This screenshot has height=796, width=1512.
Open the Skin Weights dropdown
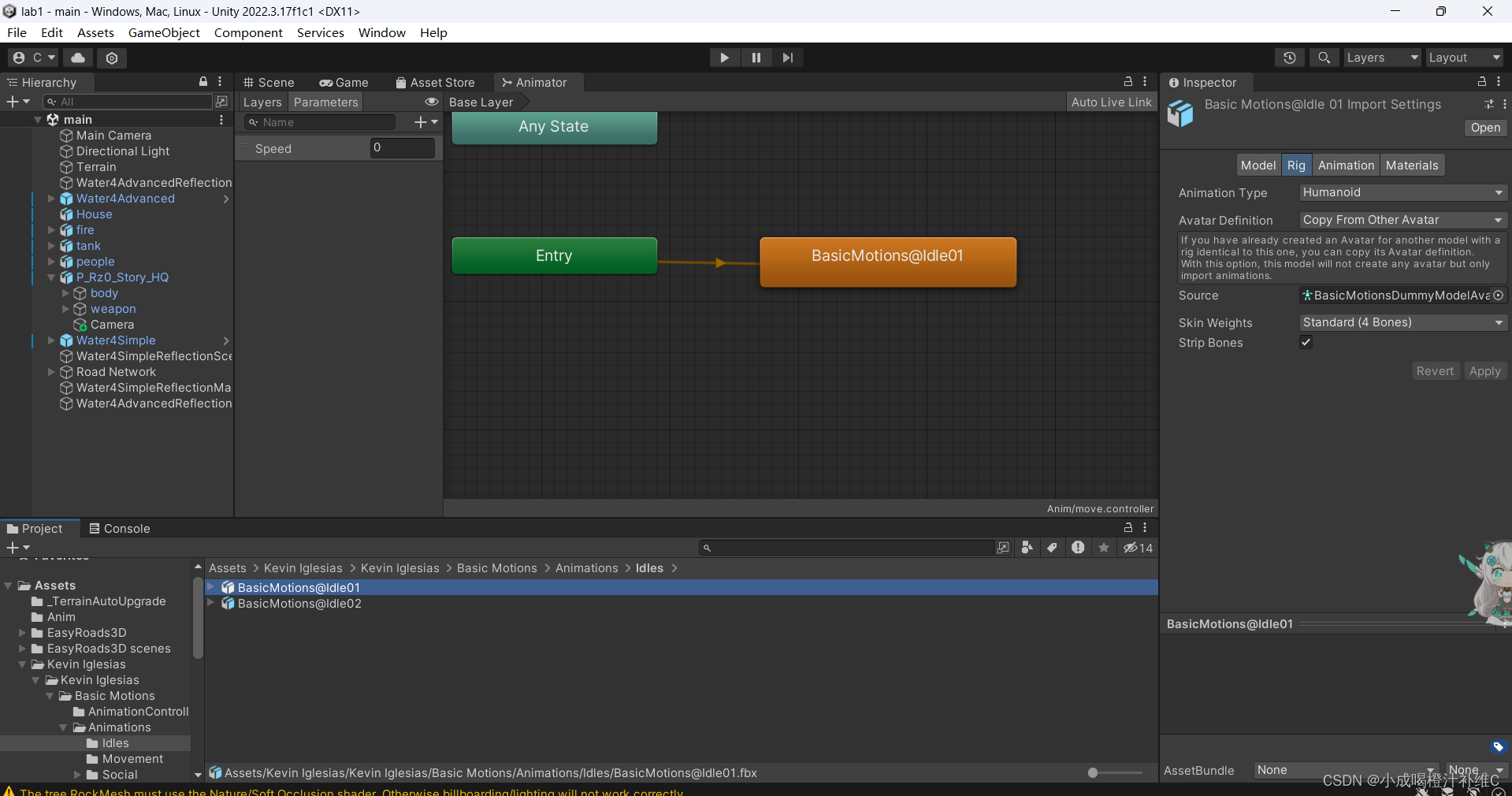(x=1402, y=322)
